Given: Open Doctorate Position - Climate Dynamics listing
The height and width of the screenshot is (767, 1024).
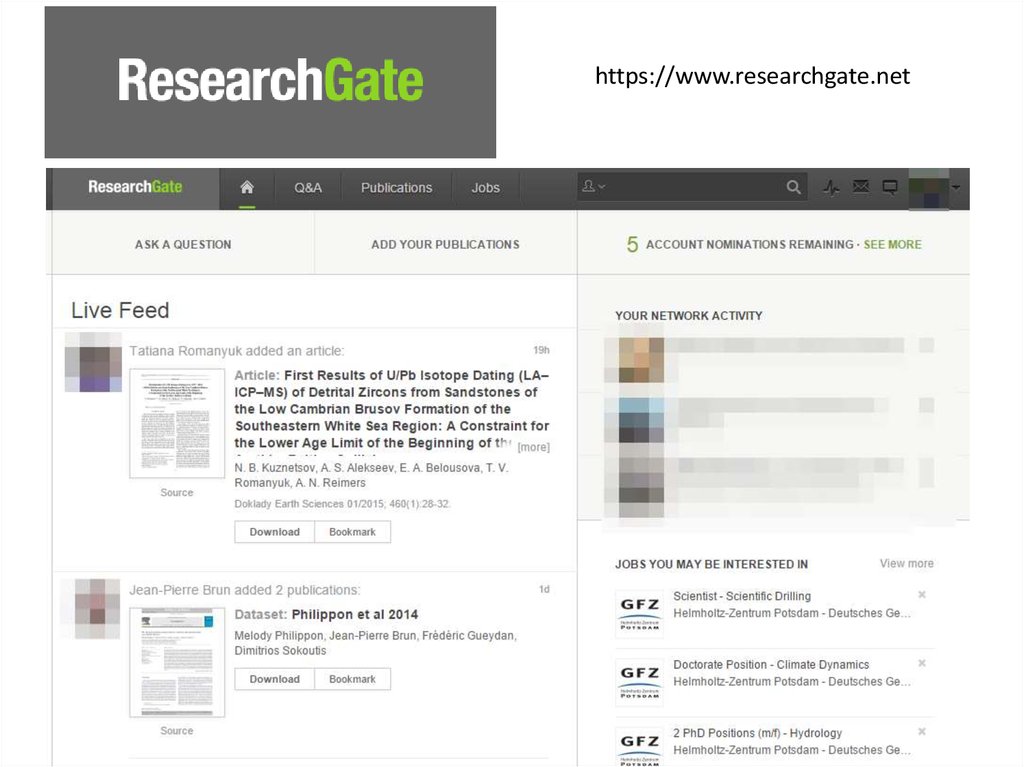Looking at the screenshot, I should [x=771, y=664].
